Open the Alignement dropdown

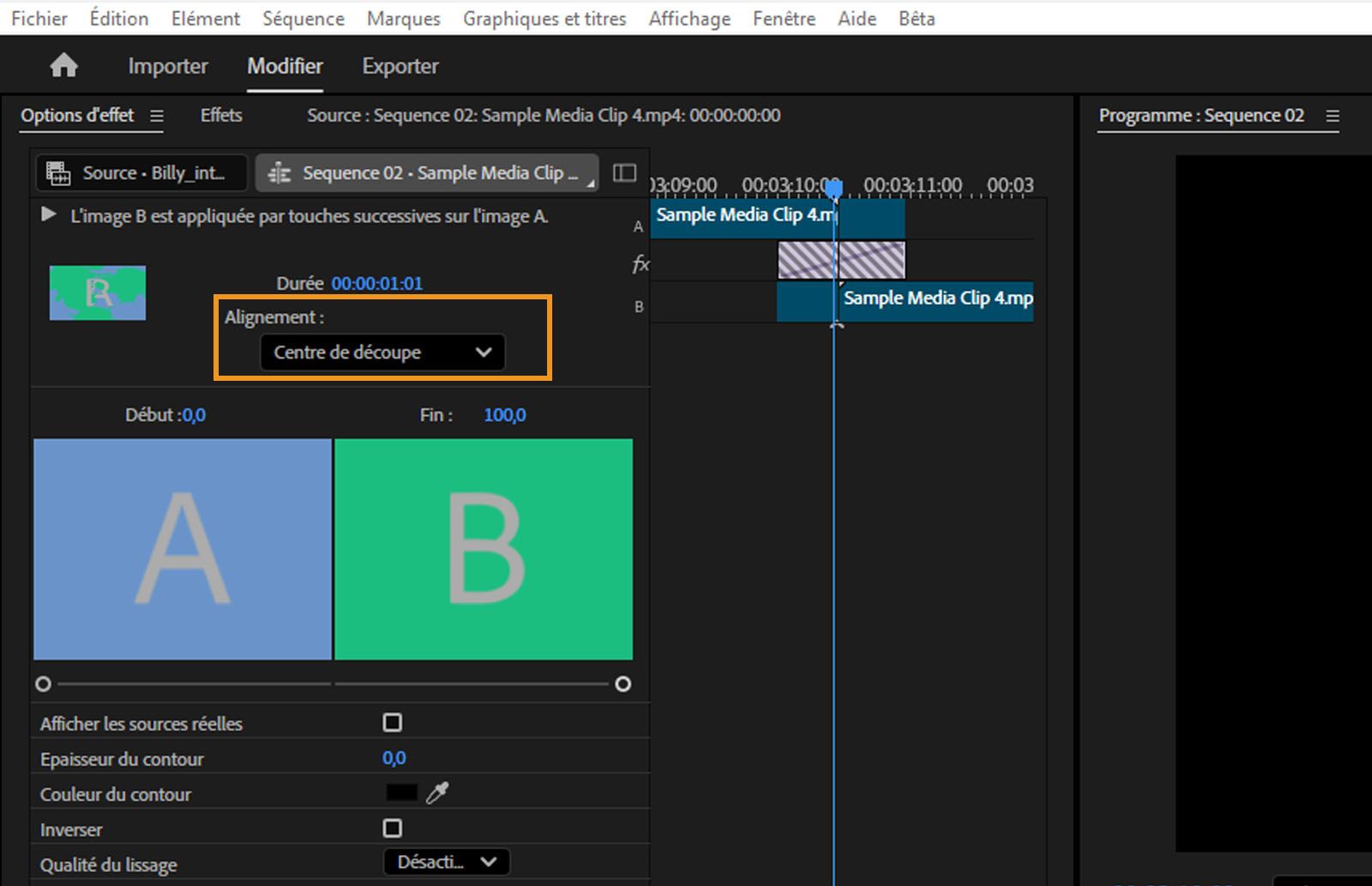click(382, 353)
